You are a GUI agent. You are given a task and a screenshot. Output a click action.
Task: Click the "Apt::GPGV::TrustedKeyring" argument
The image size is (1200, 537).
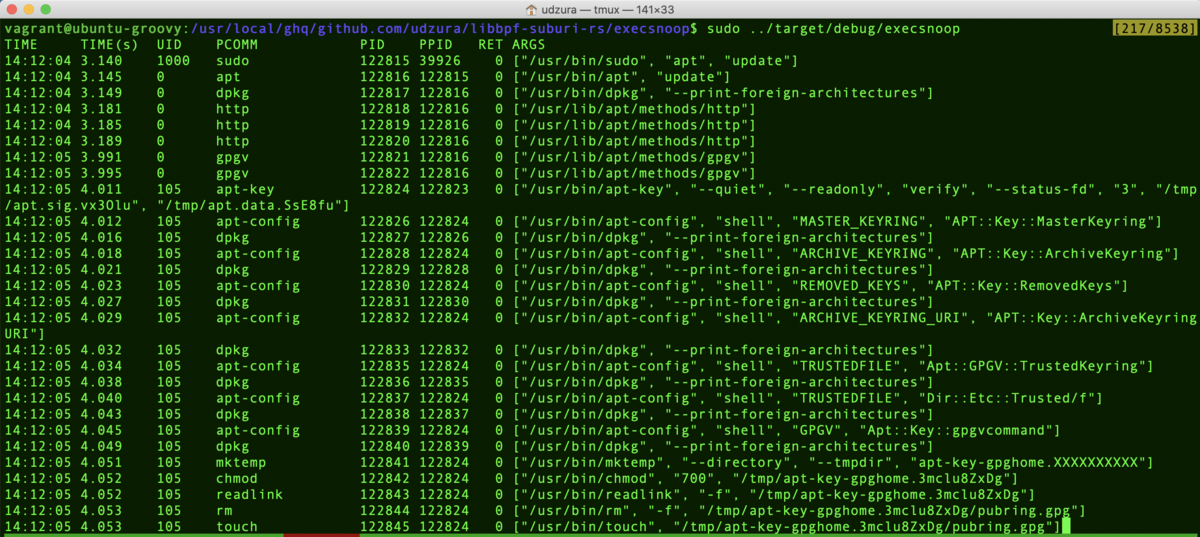(1030, 365)
